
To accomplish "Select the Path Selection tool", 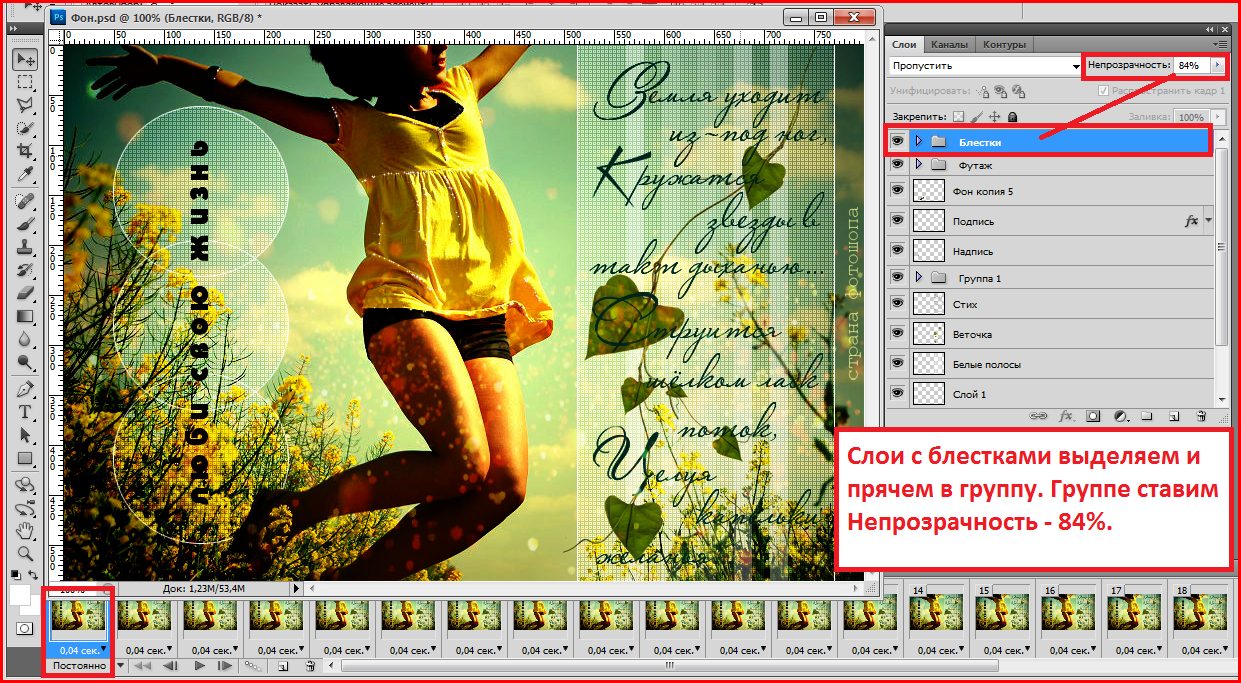I will pyautogui.click(x=26, y=435).
